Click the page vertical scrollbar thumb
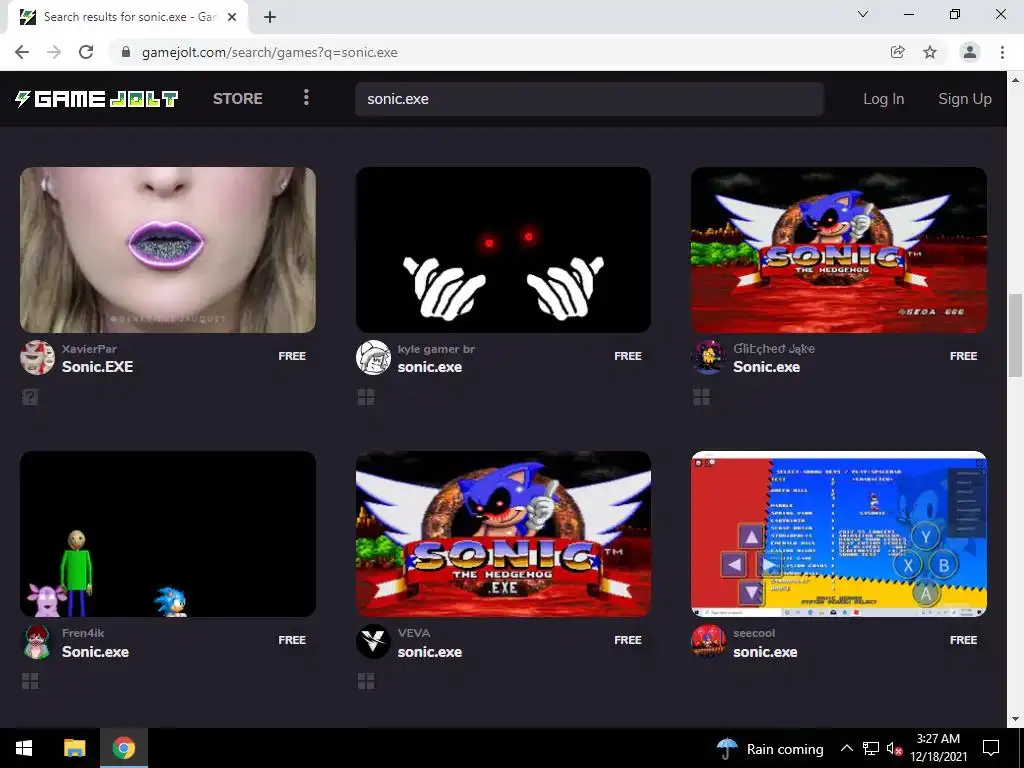 pos(1014,335)
